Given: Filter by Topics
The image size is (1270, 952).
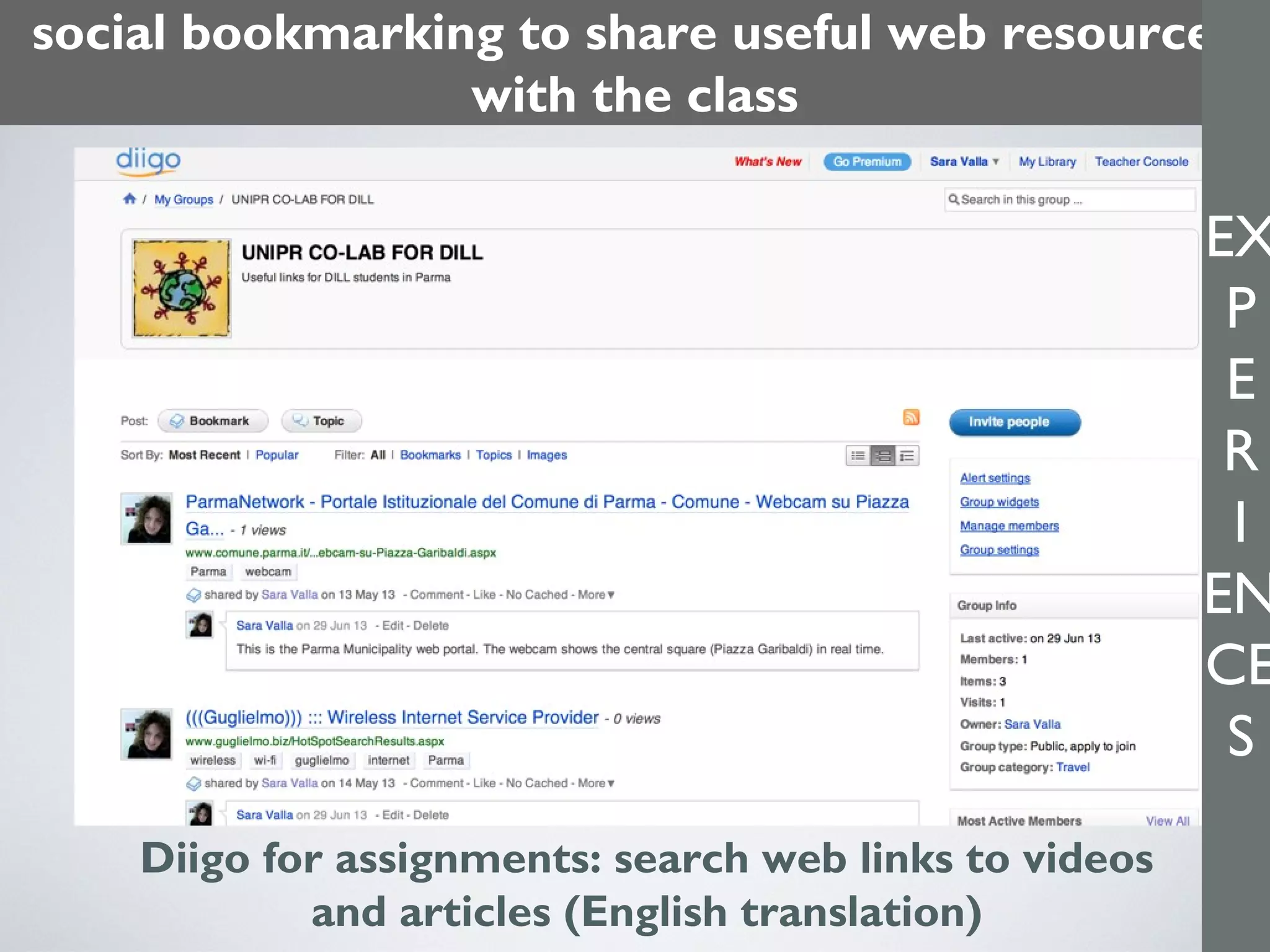Looking at the screenshot, I should pos(494,455).
